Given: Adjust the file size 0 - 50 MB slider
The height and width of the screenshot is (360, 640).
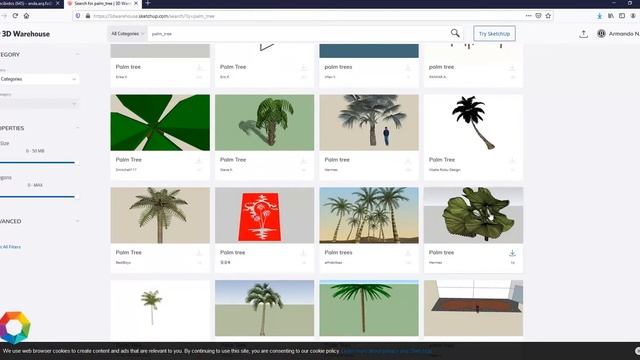Looking at the screenshot, I should point(37,162).
